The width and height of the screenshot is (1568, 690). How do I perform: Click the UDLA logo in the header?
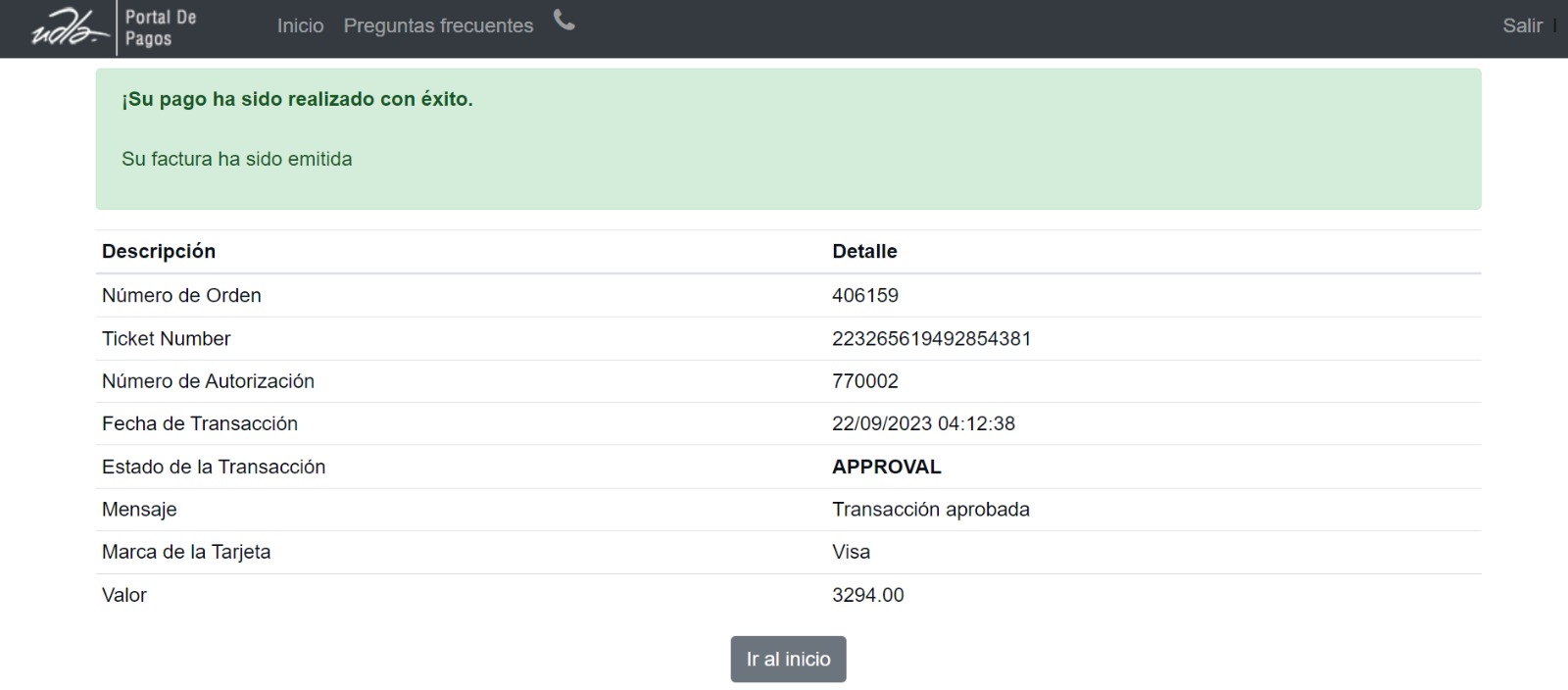[x=71, y=29]
